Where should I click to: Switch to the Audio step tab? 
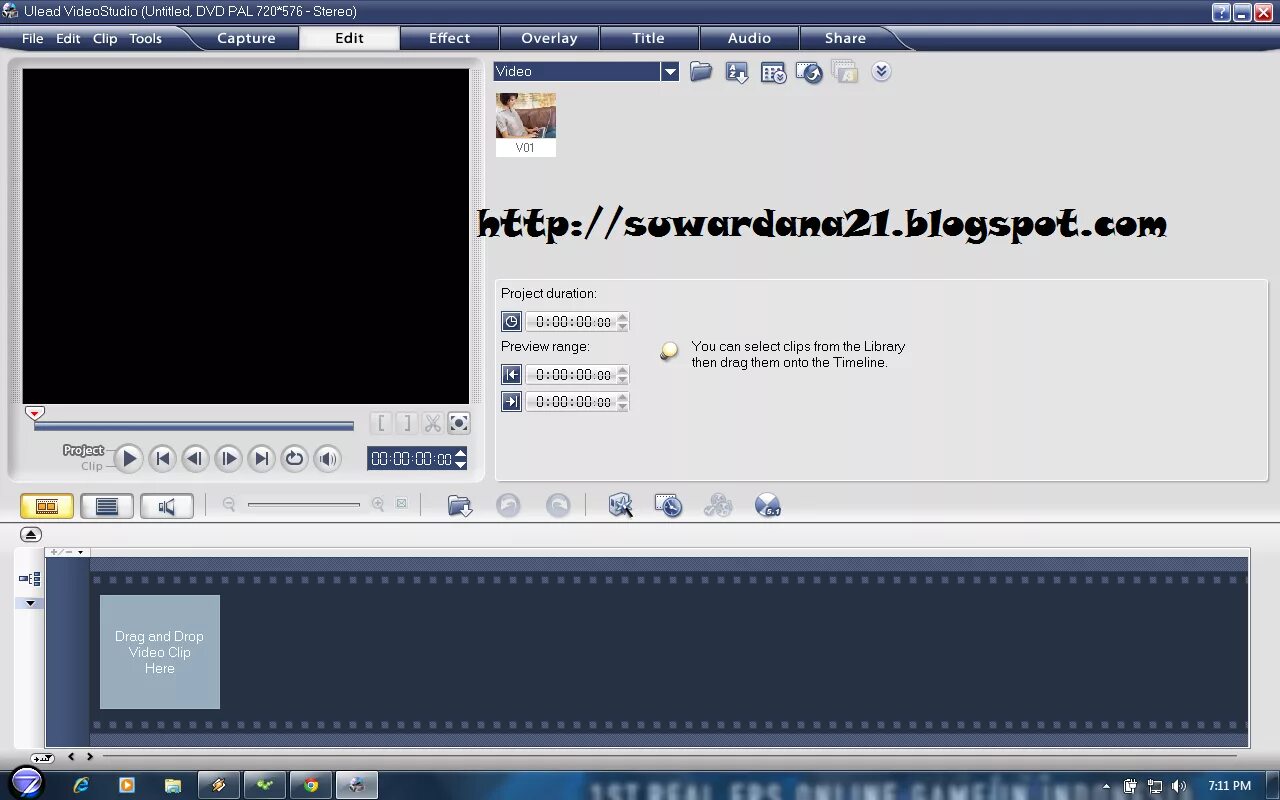(x=749, y=38)
